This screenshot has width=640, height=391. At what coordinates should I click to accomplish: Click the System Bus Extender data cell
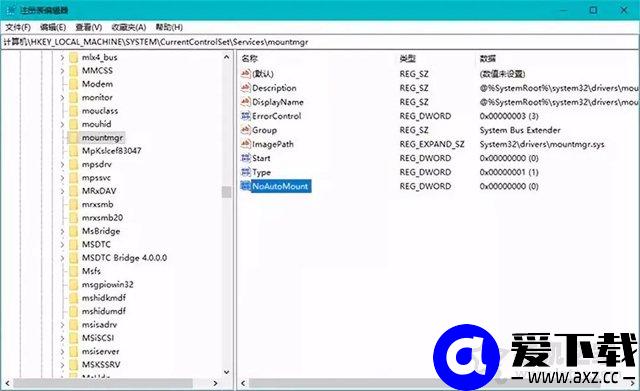click(520, 130)
